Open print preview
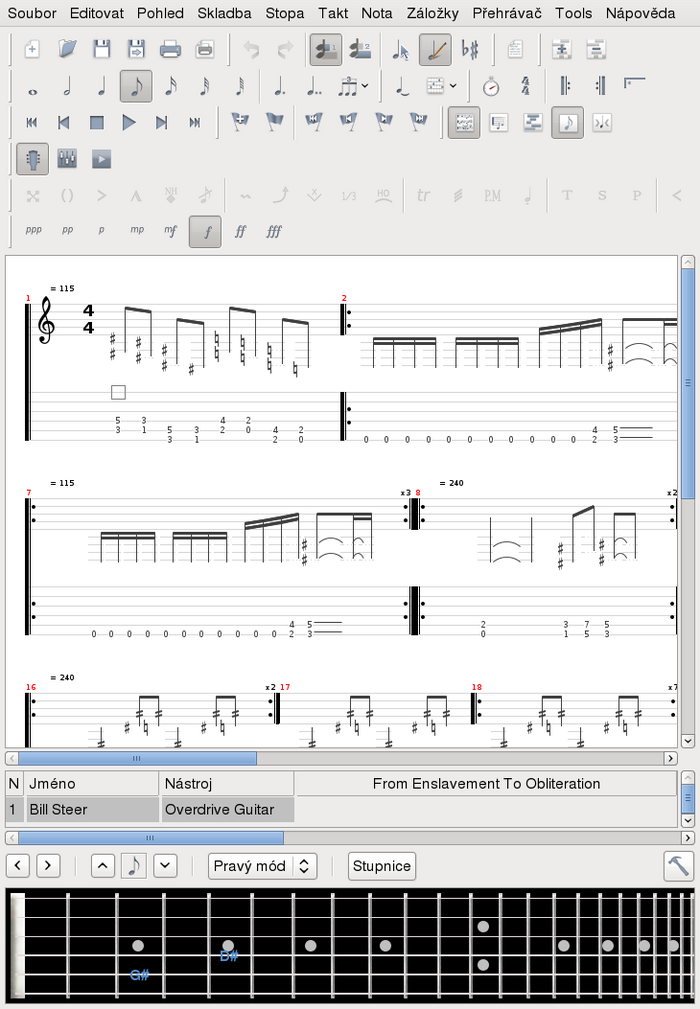Image resolution: width=700 pixels, height=1009 pixels. pyautogui.click(x=205, y=50)
